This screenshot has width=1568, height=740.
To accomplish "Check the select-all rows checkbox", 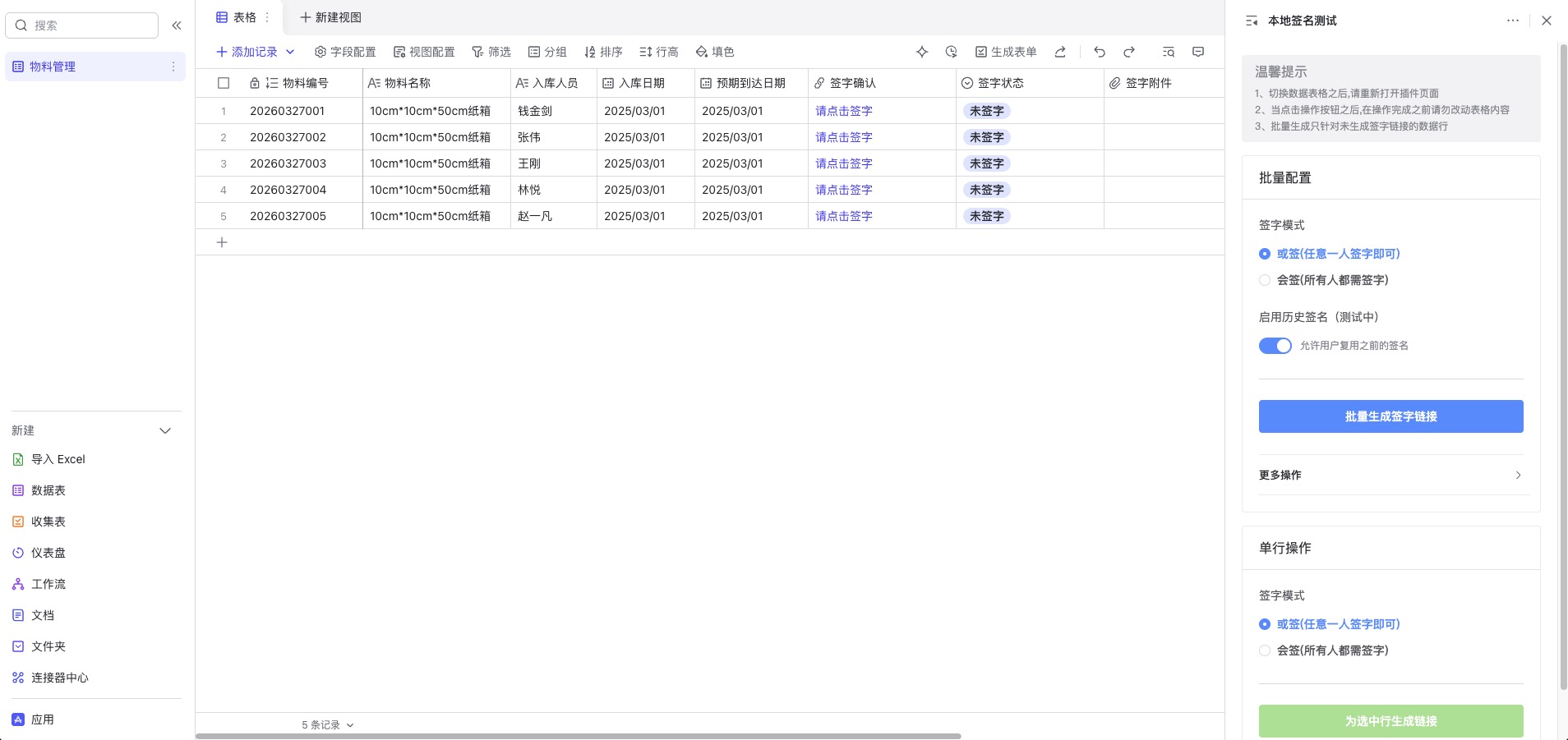I will 224,83.
